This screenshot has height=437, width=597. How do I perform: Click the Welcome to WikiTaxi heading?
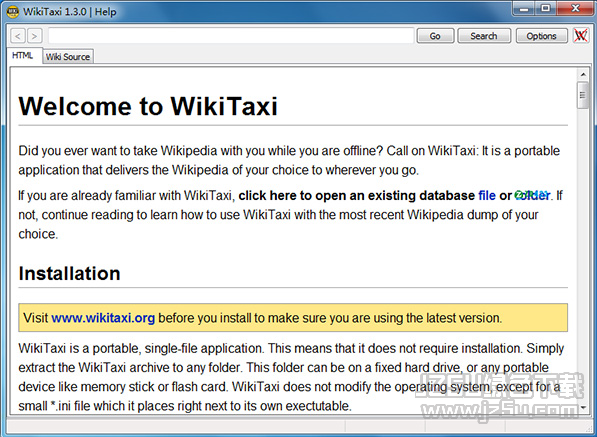pos(148,106)
